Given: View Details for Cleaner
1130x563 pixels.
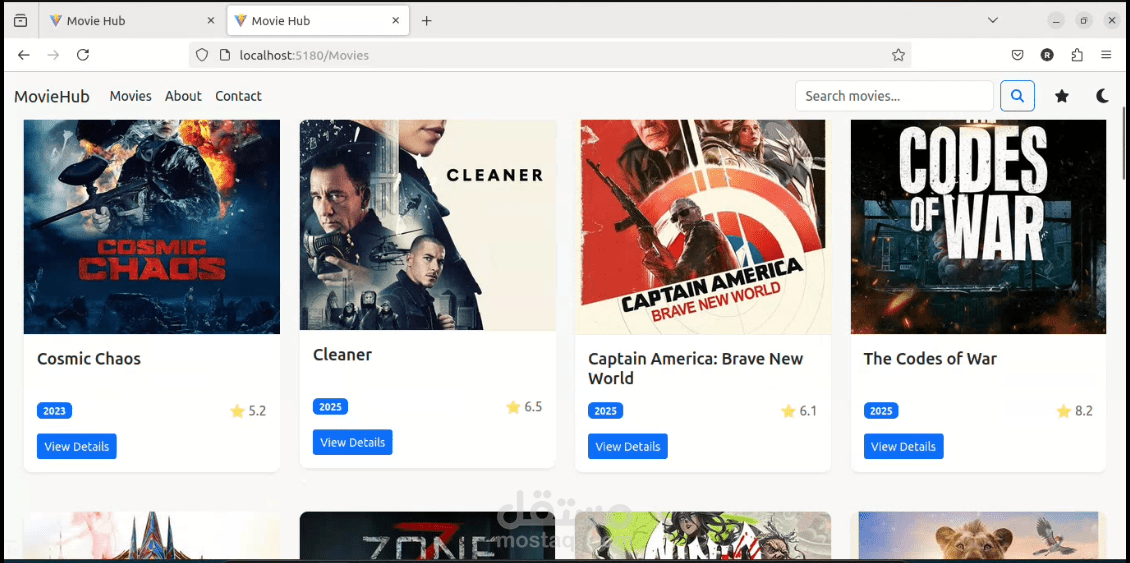Looking at the screenshot, I should click(352, 442).
